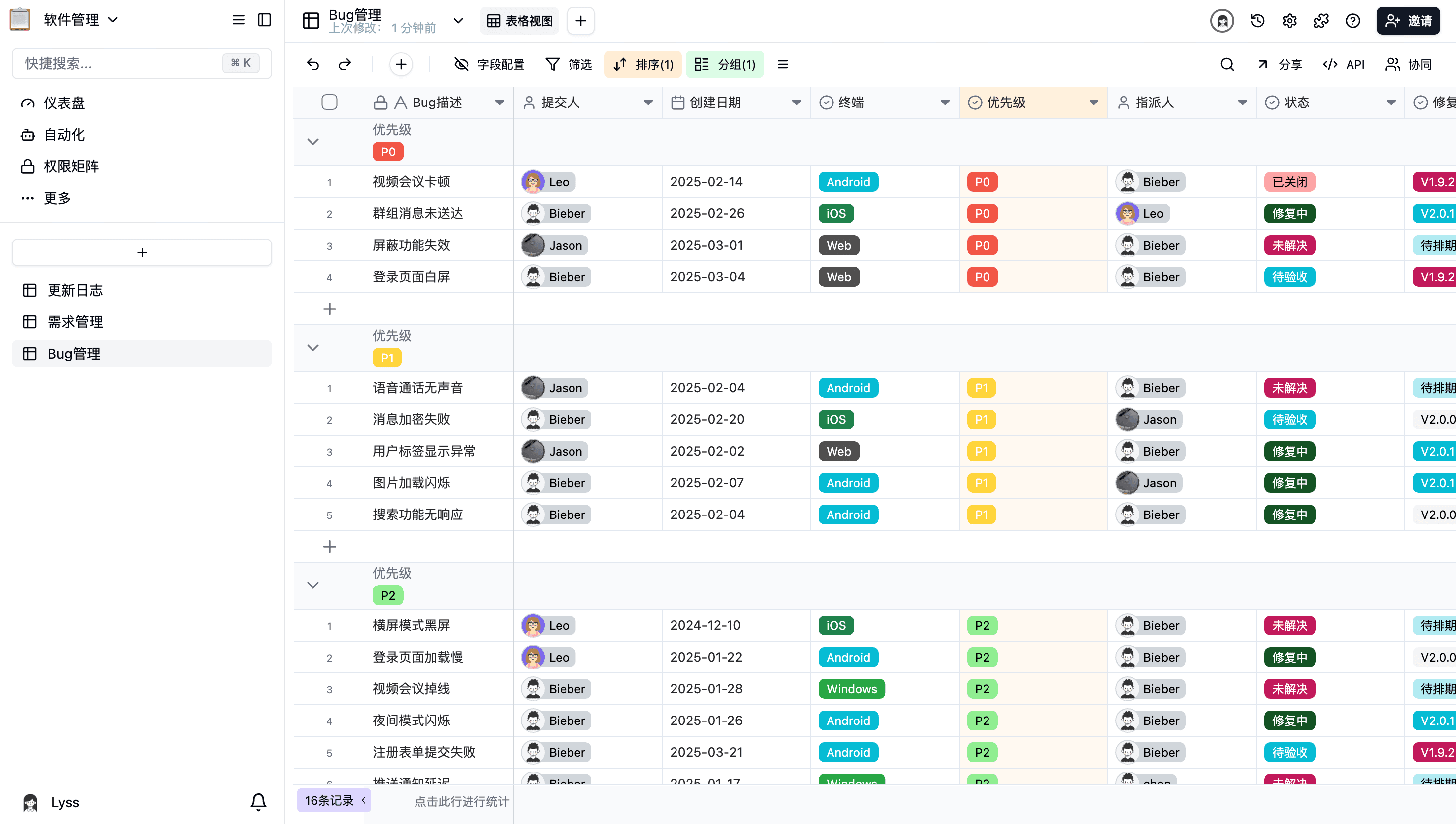
Task: Open the 优先级 column dropdown
Action: coord(1093,103)
